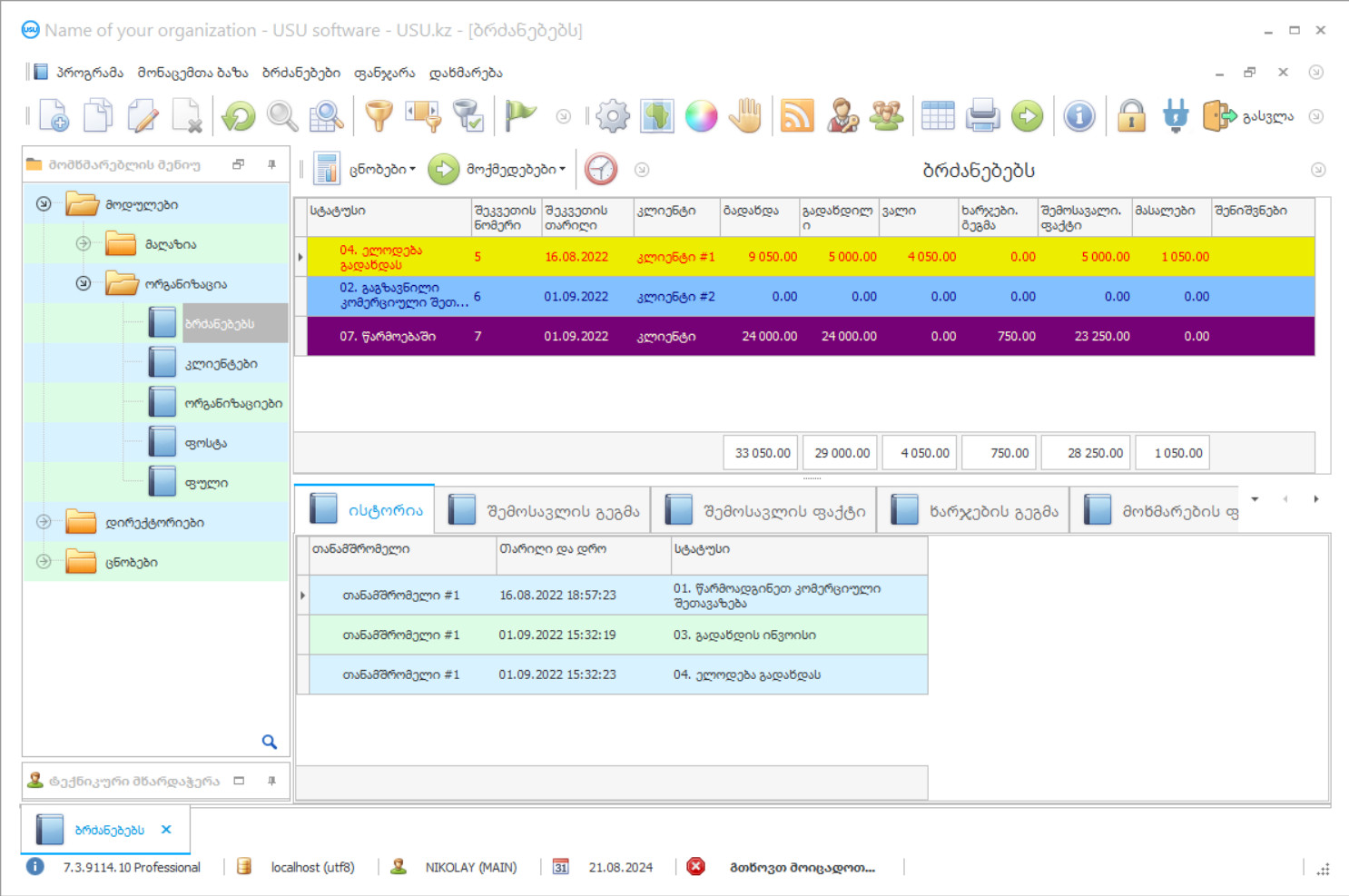Click the printer icon in toolbar
1349x896 pixels.
coord(982,116)
